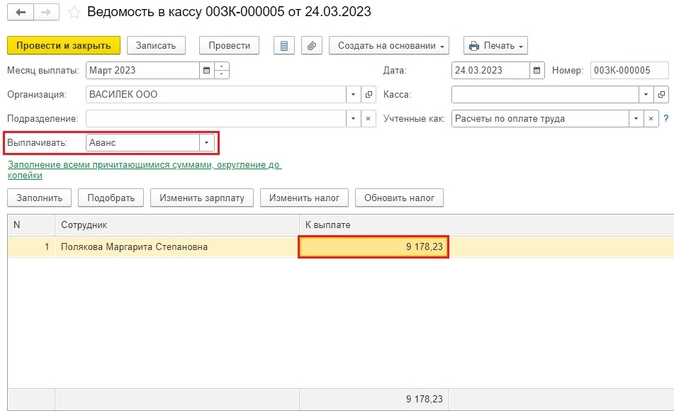674x415 pixels.
Task: Go back with the left arrow button
Action: [21, 12]
